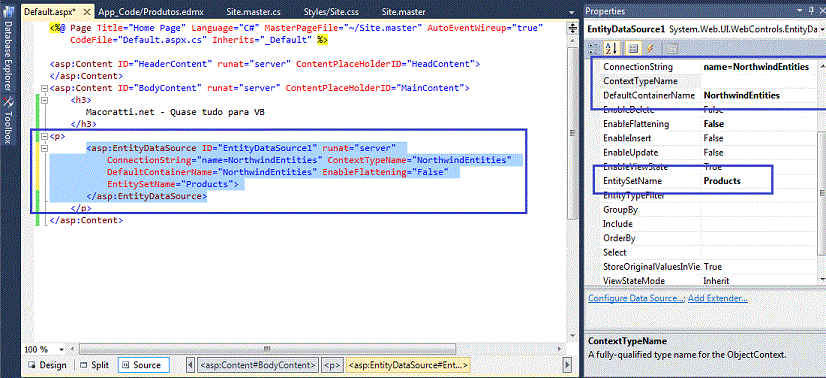
Task: Open the Styles/Site.css tab
Action: tap(331, 11)
